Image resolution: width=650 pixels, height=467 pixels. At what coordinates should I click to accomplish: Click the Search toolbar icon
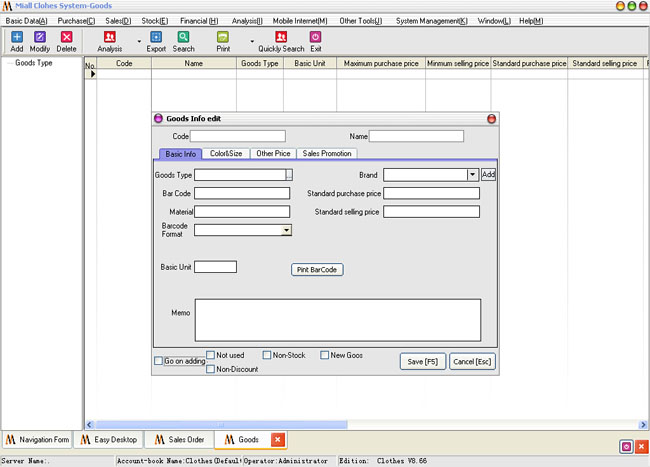click(x=183, y=41)
